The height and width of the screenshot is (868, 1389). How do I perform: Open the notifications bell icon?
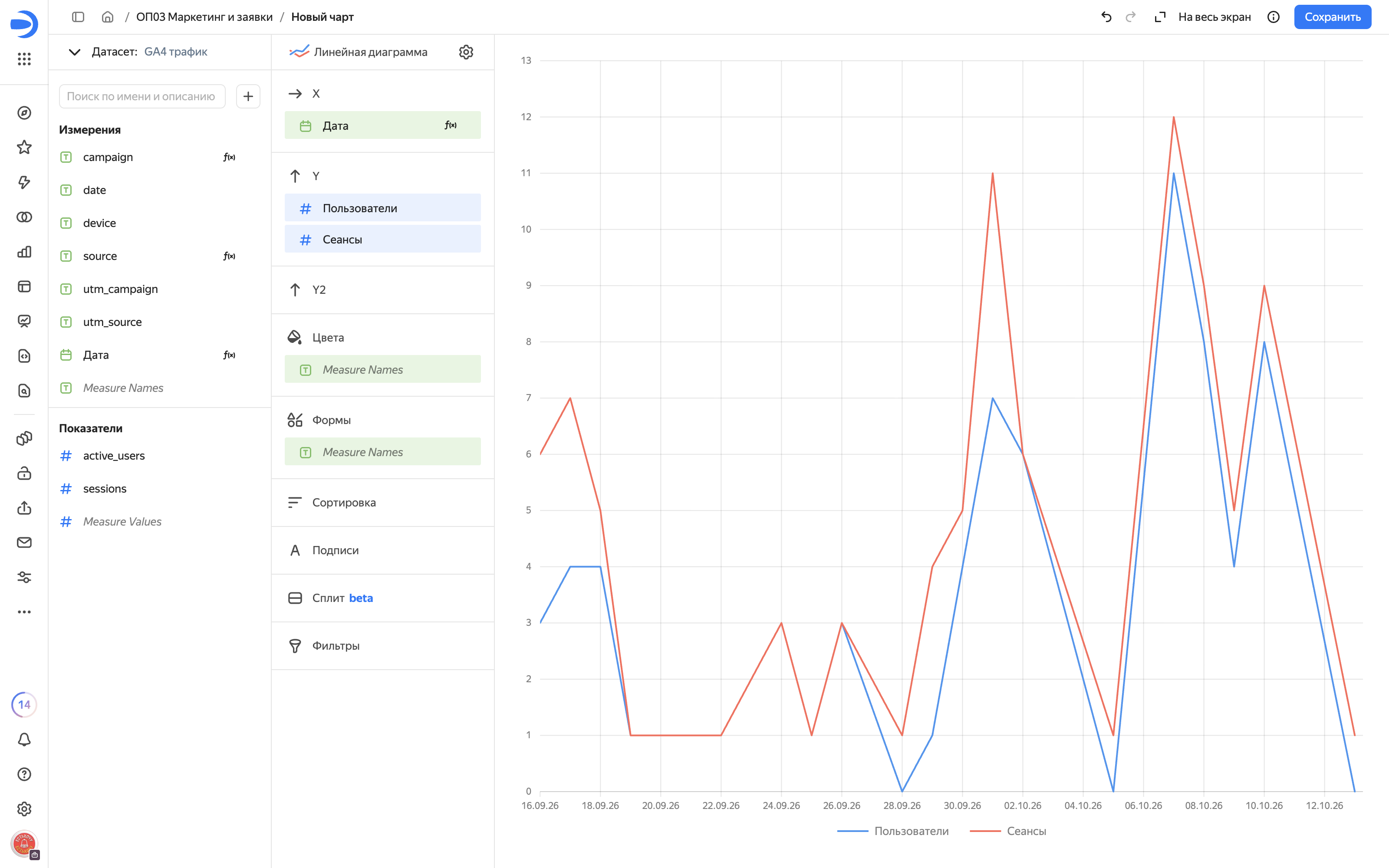click(x=24, y=740)
